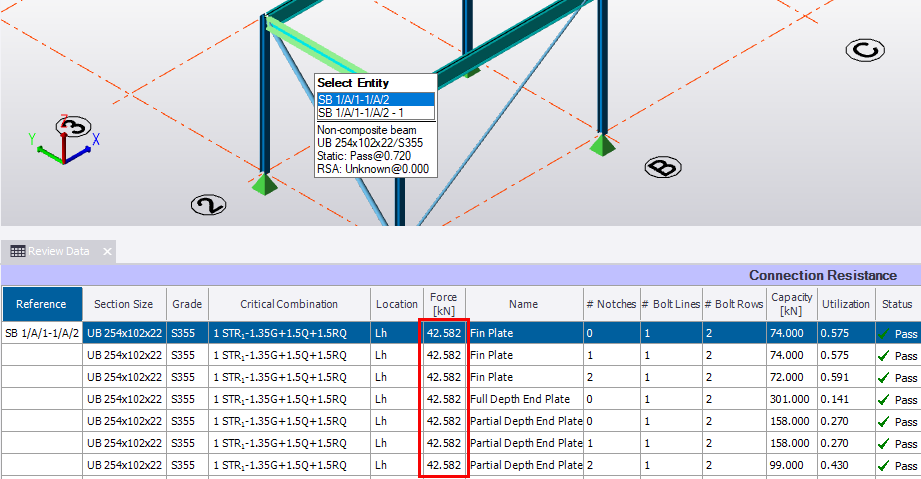Pick "SB 1/A/1-1/A/2 - 1" from entity list
Screen dimensions: 921x479
click(375, 113)
